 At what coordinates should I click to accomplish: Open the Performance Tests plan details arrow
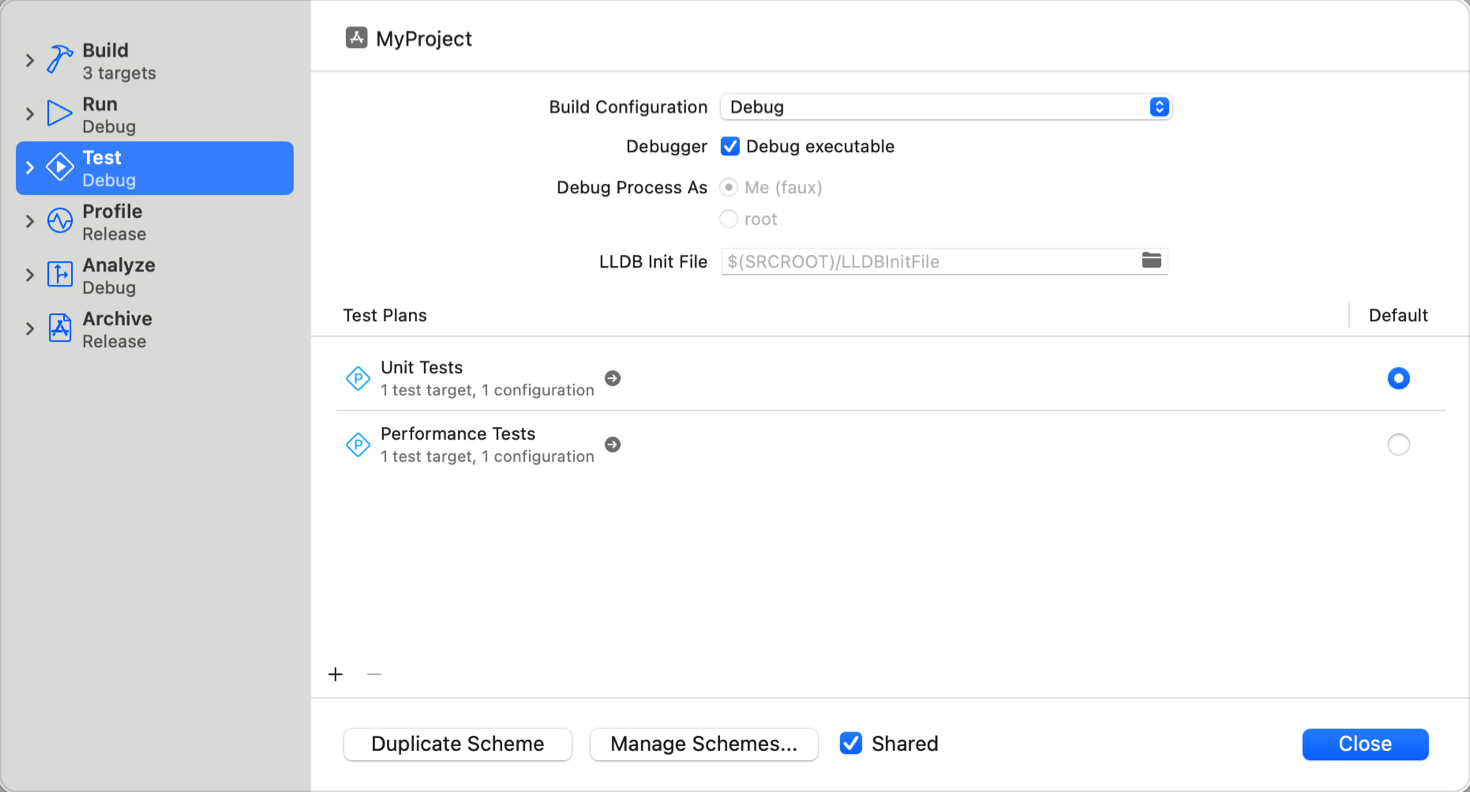coord(613,444)
